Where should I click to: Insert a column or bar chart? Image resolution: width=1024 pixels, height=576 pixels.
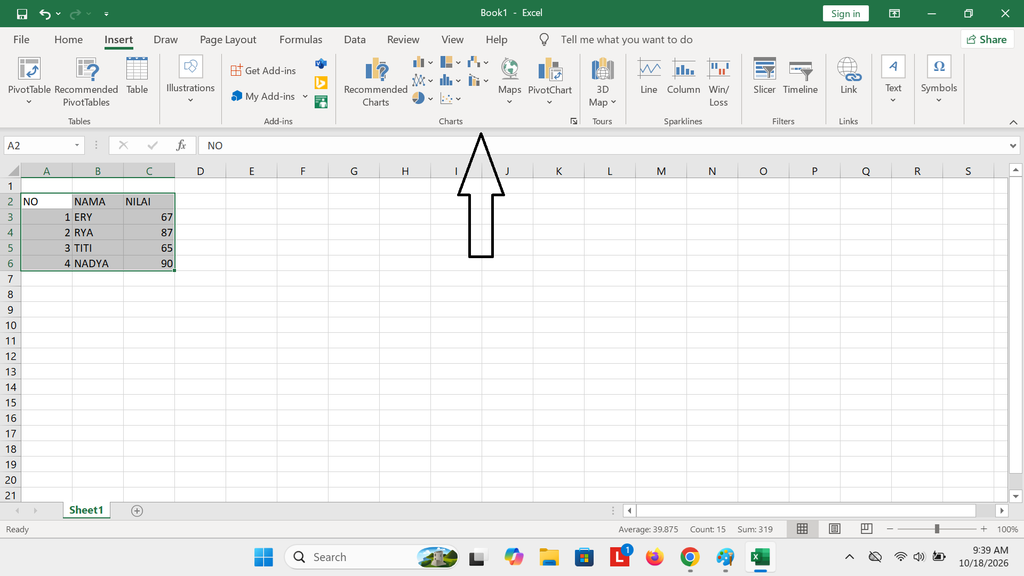(423, 62)
